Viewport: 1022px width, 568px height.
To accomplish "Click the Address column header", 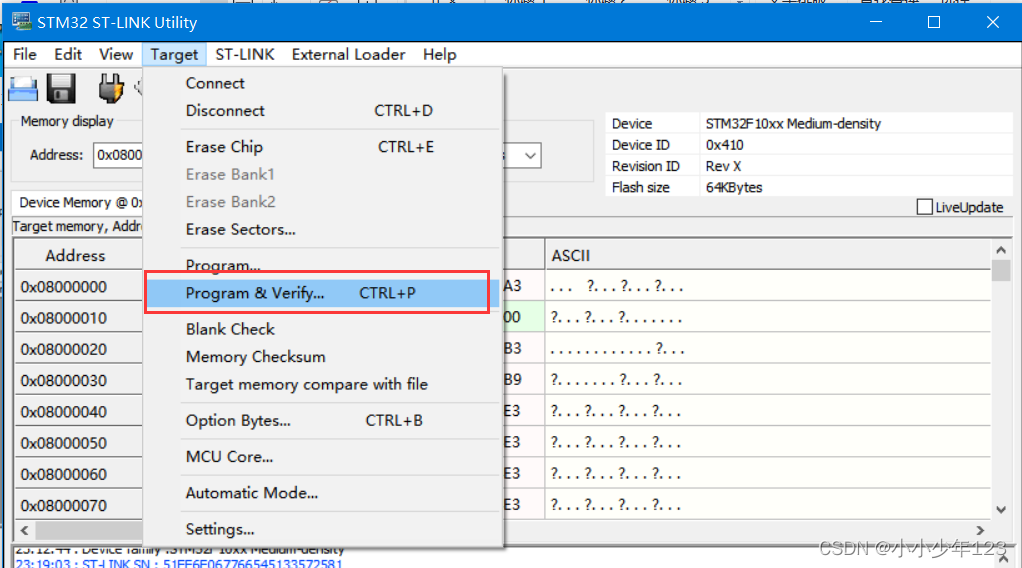I will [x=75, y=256].
